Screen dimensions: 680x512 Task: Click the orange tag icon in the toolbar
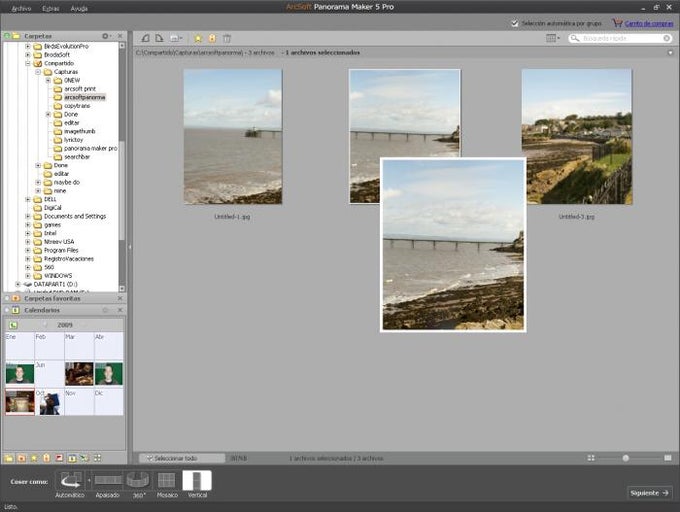(x=212, y=39)
